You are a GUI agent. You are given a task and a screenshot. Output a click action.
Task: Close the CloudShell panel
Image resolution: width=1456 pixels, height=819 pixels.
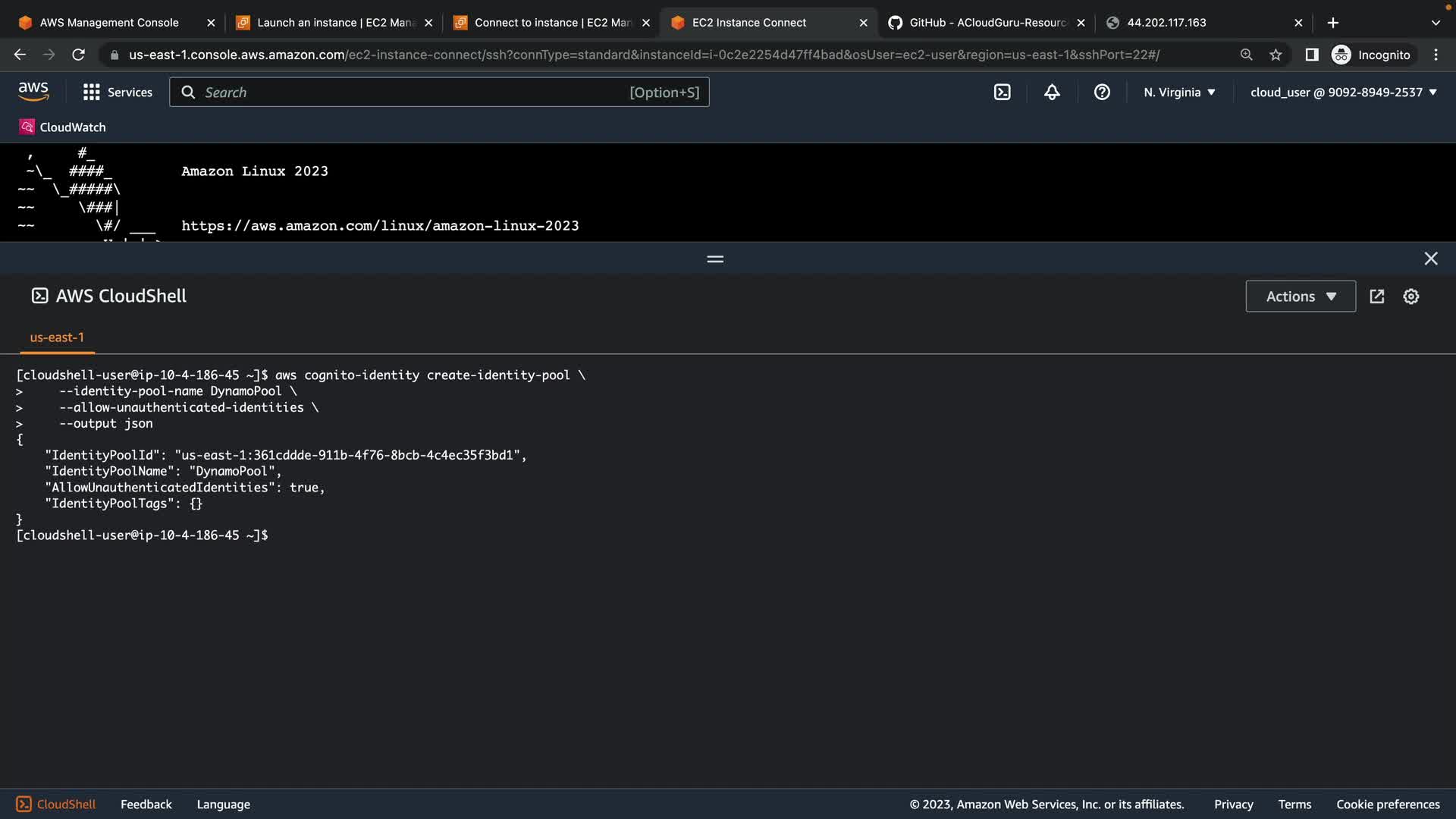coord(1431,259)
